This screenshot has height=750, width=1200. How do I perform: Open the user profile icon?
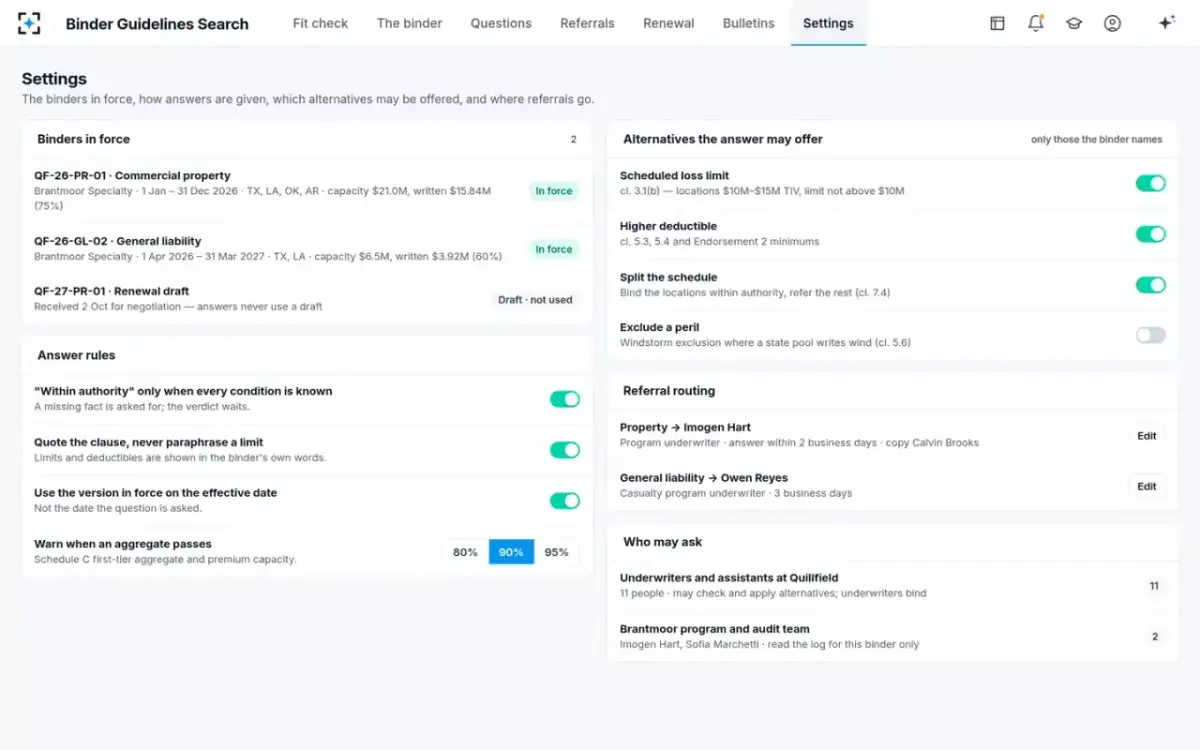click(x=1112, y=23)
